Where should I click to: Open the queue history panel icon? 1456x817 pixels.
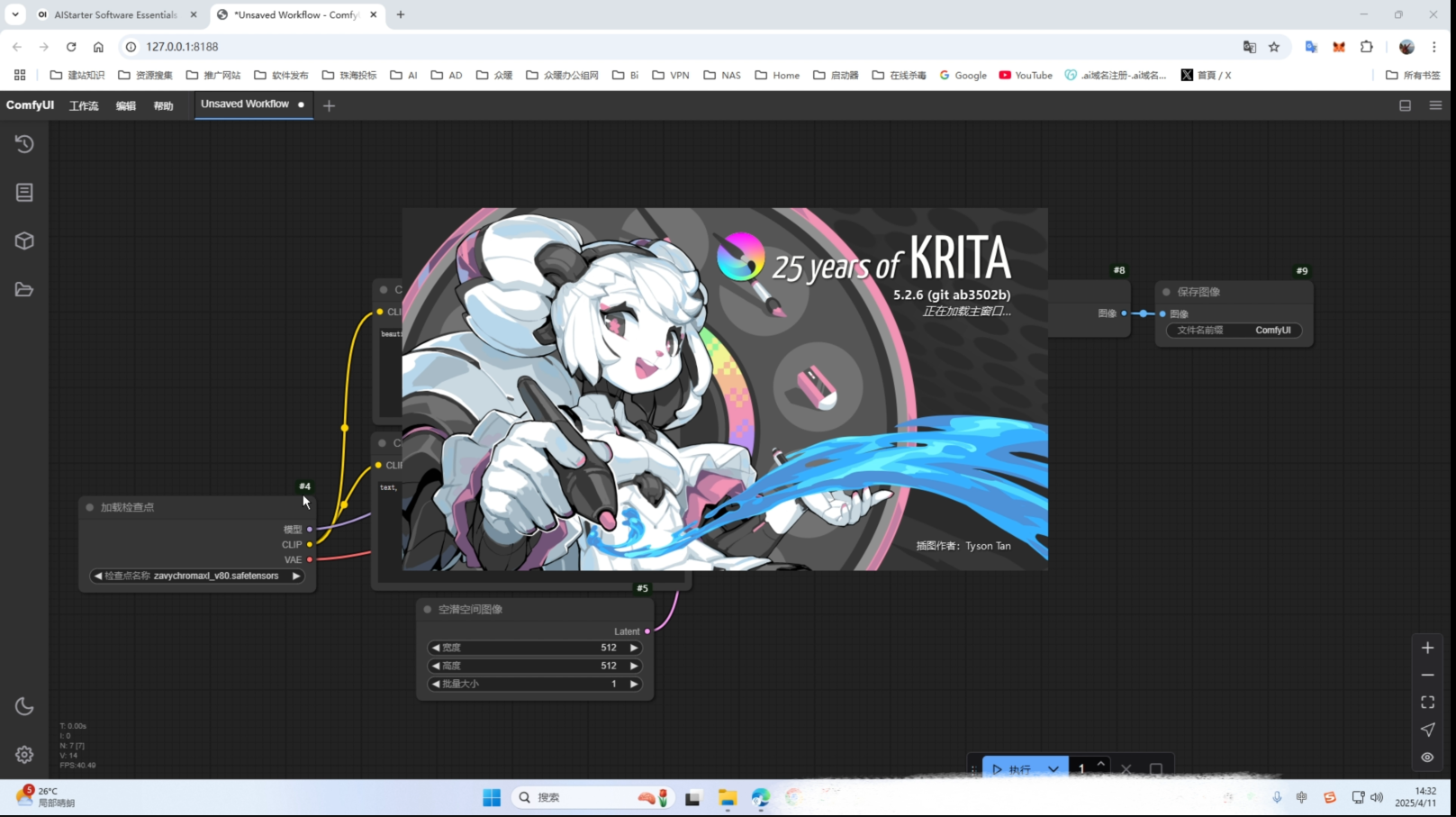point(24,144)
